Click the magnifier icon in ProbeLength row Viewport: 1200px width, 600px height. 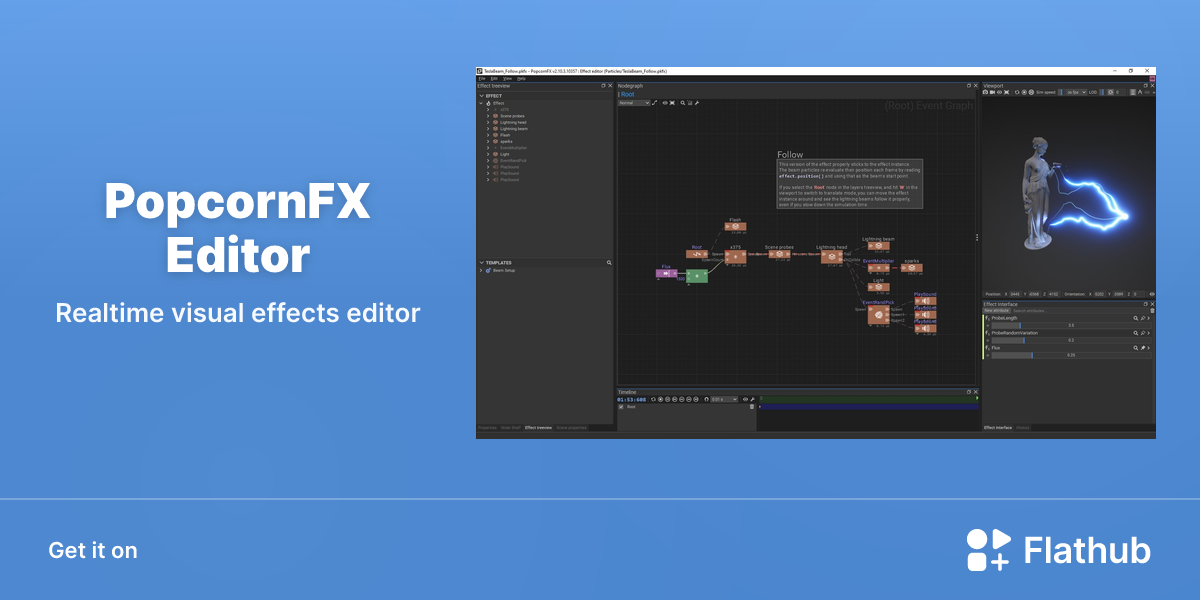point(1135,318)
